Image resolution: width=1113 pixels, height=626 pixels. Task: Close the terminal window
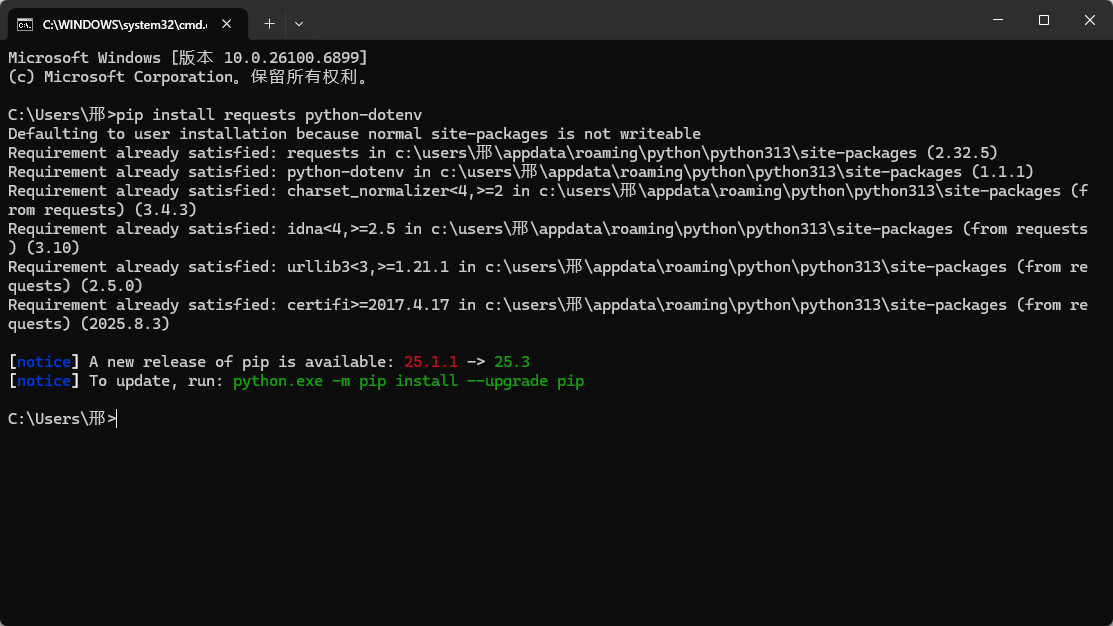[1089, 20]
